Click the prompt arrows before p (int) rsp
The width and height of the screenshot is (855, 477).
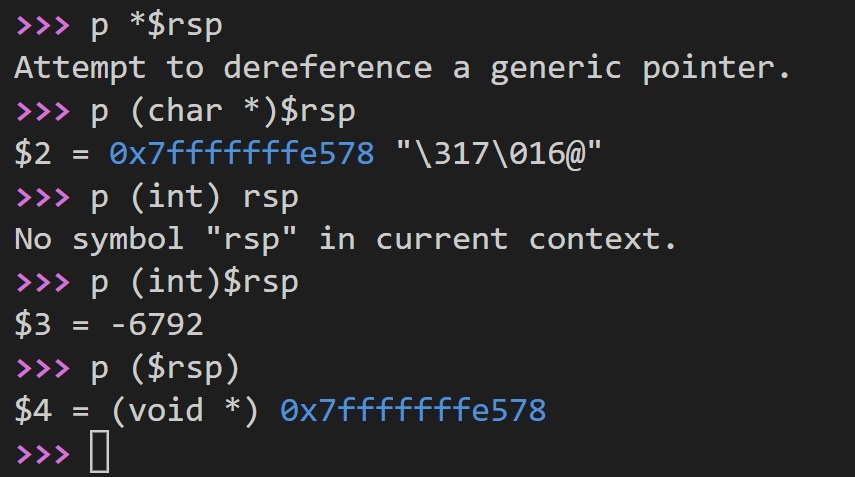point(43,197)
